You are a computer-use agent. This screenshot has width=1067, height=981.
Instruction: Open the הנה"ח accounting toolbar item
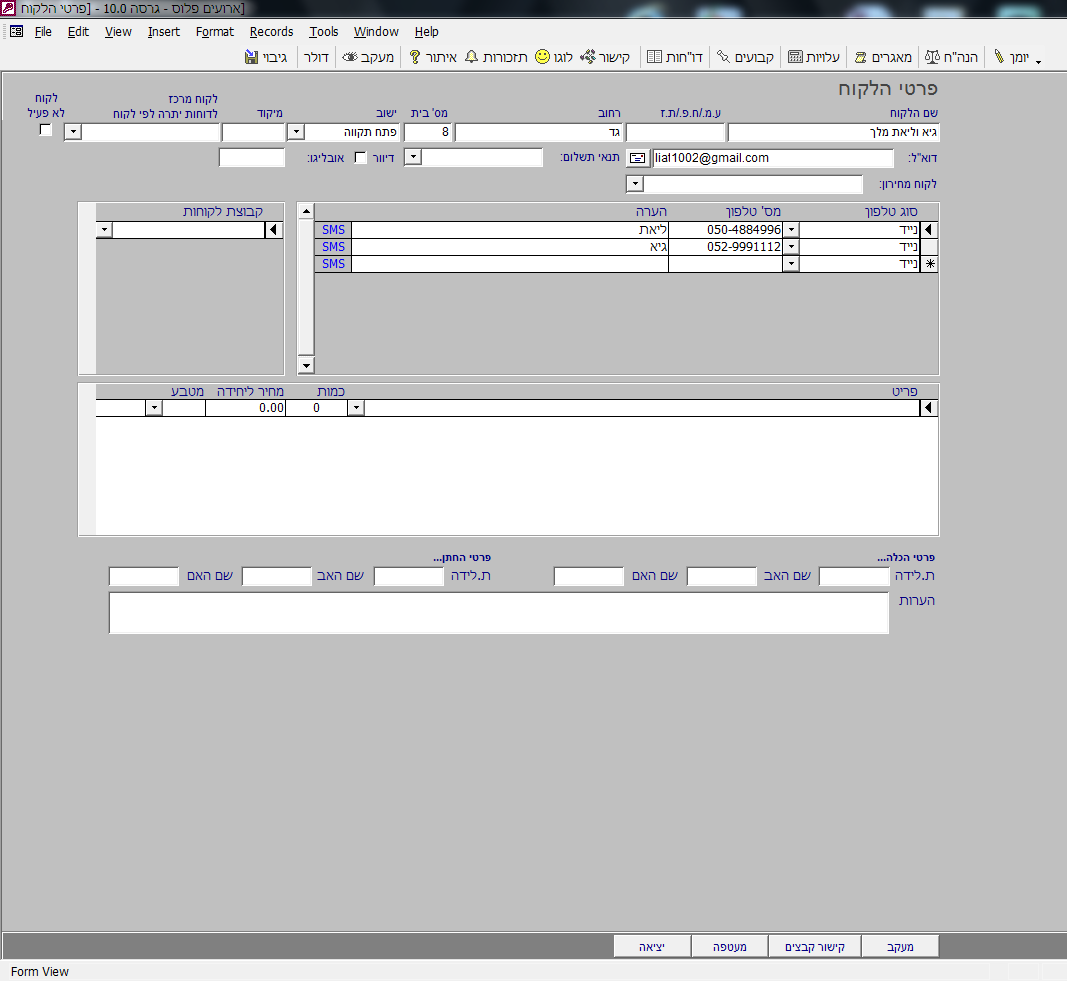pyautogui.click(x=951, y=57)
